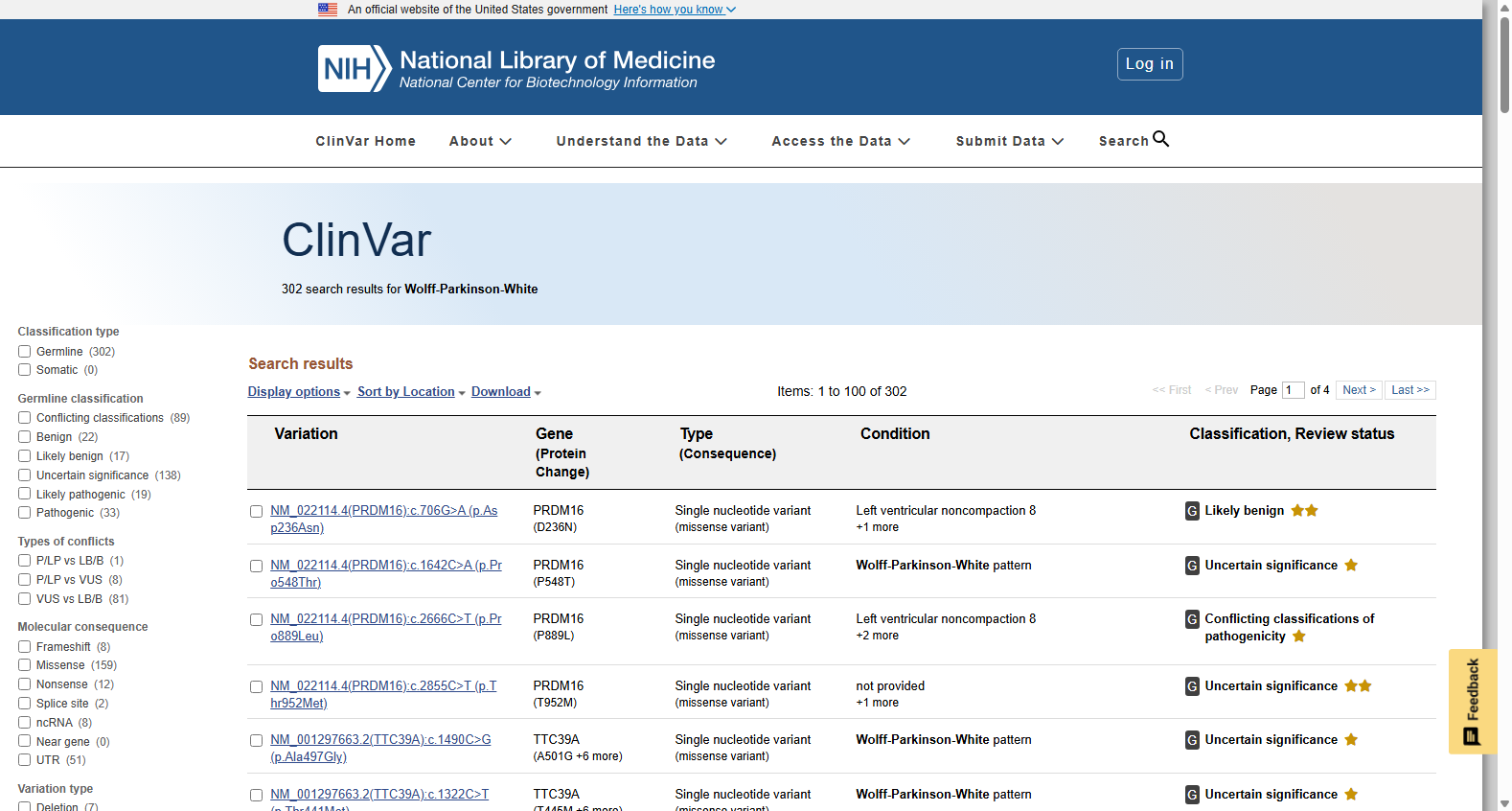Select the c.2666C>T variation row checkbox
The width and height of the screenshot is (1512, 811).
point(257,620)
